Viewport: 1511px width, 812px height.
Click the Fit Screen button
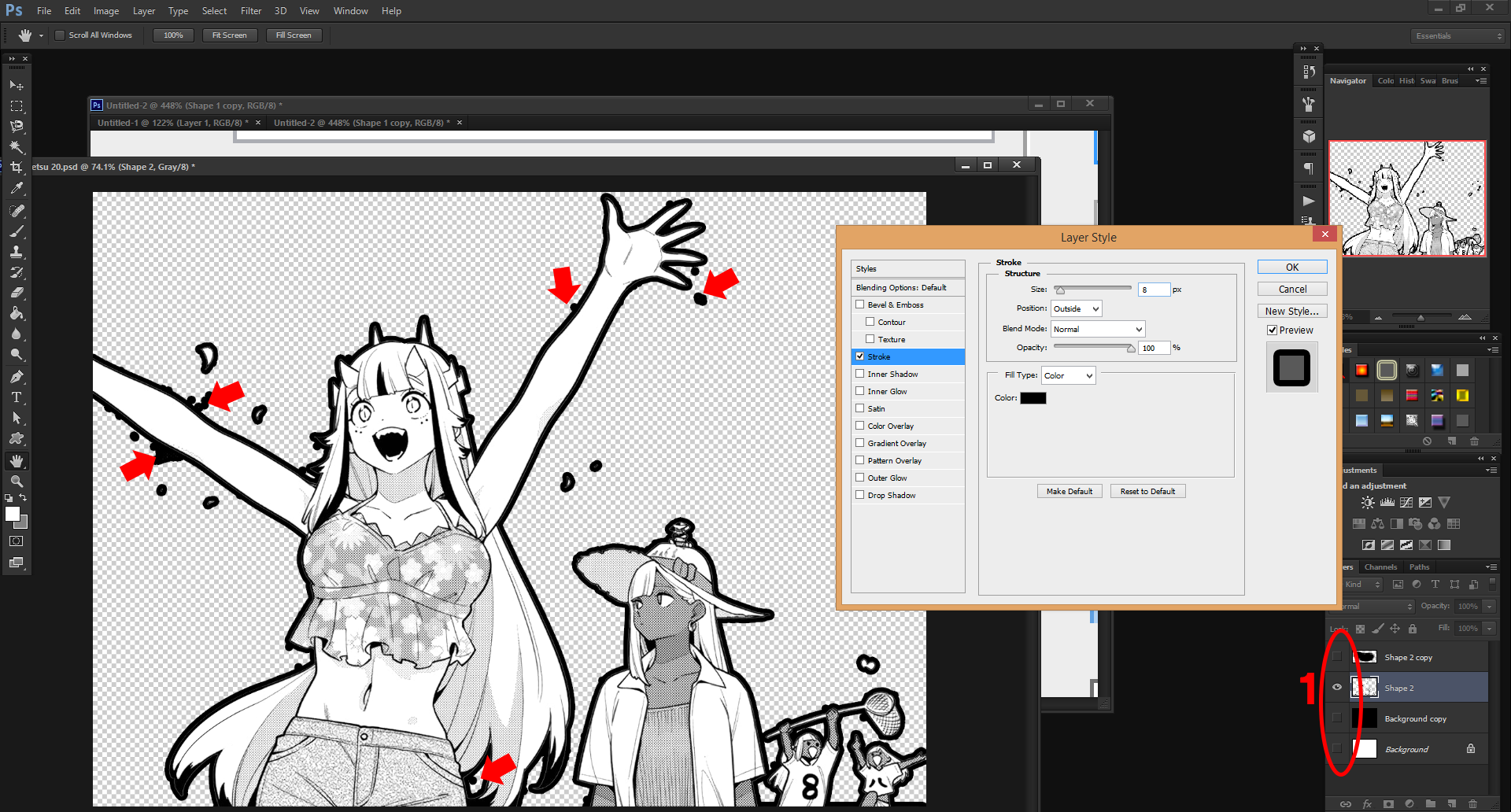click(x=230, y=35)
